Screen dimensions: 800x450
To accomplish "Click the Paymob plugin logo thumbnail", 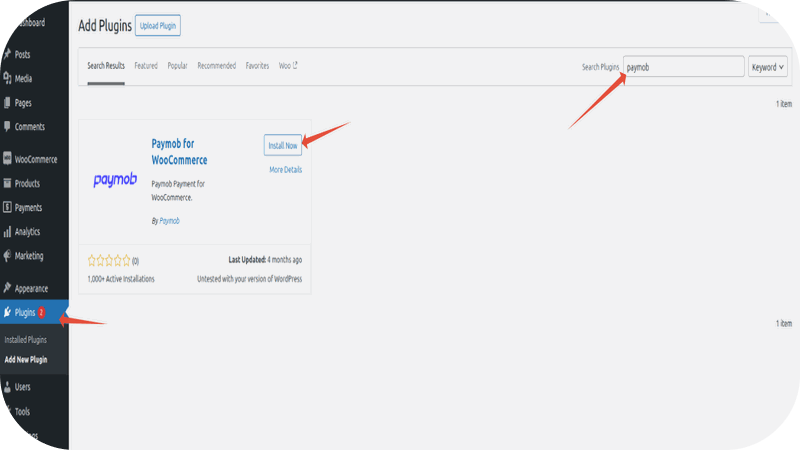I will click(x=115, y=180).
